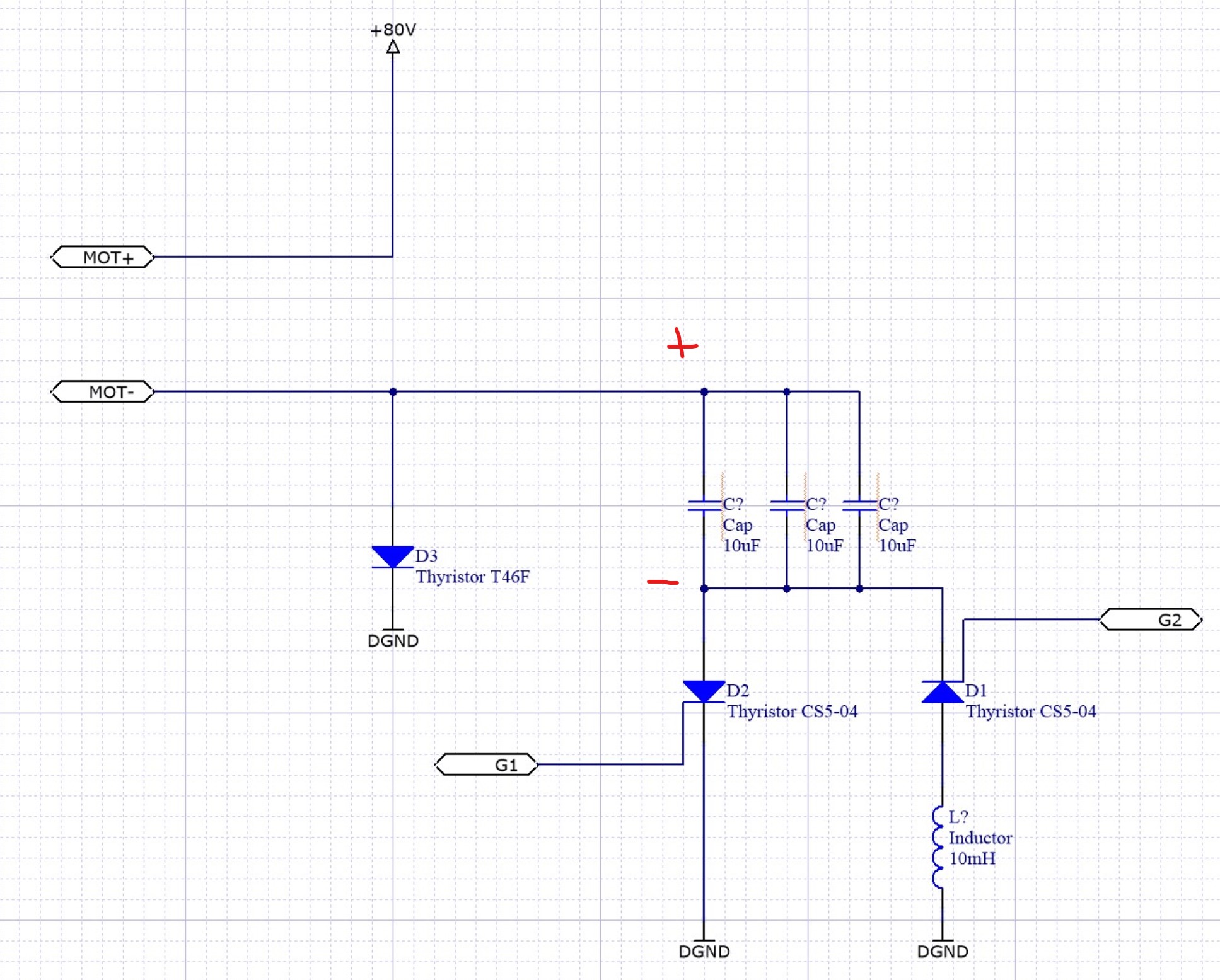Click the DGND symbol under D2
This screenshot has height=980, width=1220.
pos(704,950)
